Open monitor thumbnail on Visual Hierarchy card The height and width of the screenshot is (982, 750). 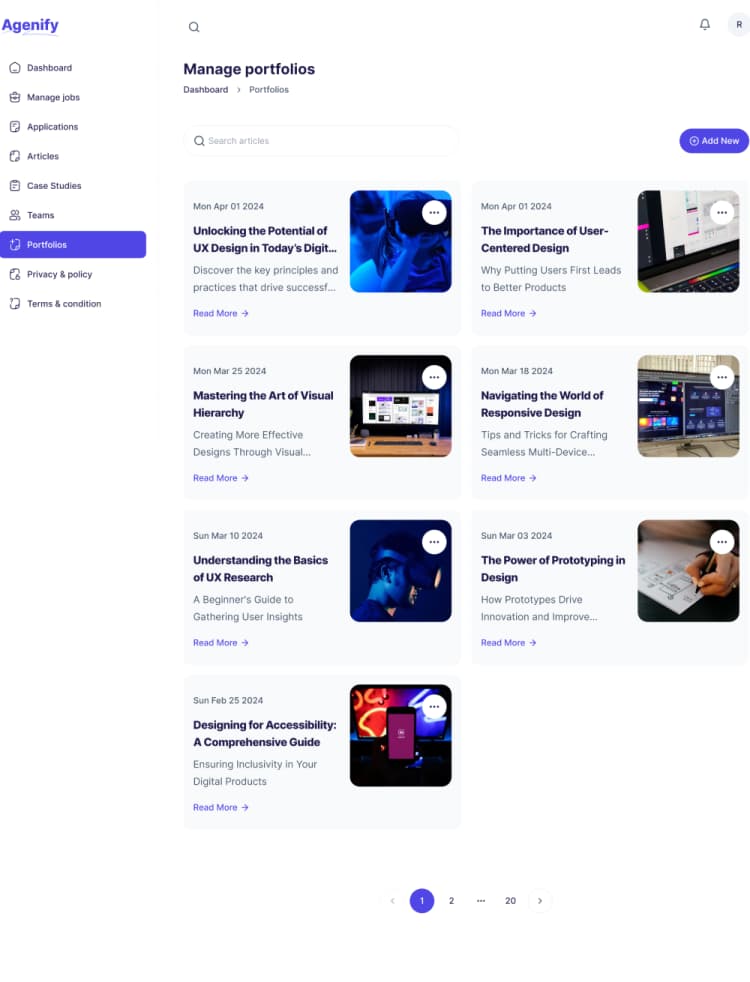(x=400, y=406)
